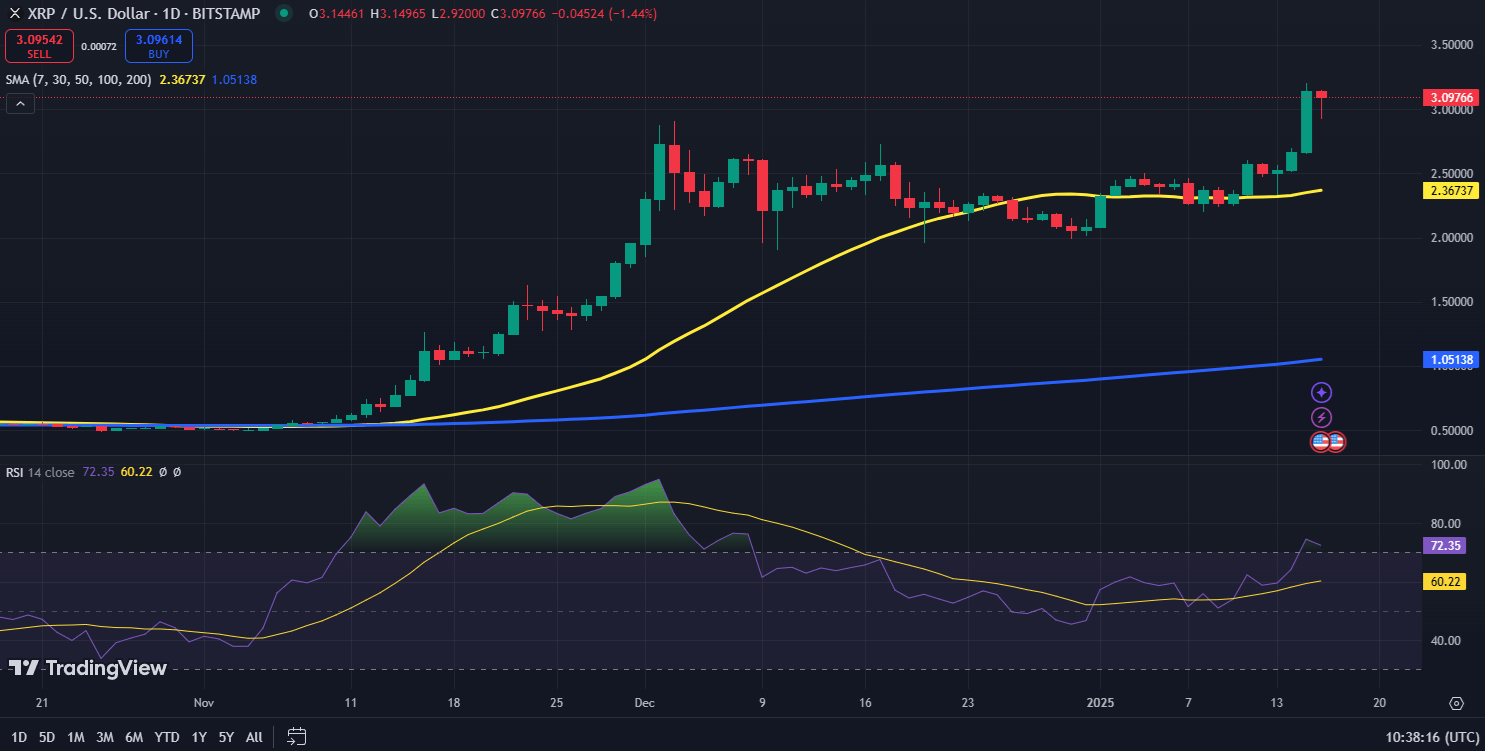Image resolution: width=1485 pixels, height=751 pixels.
Task: Click the purple 72.35 RSI value label
Action: 1443,546
